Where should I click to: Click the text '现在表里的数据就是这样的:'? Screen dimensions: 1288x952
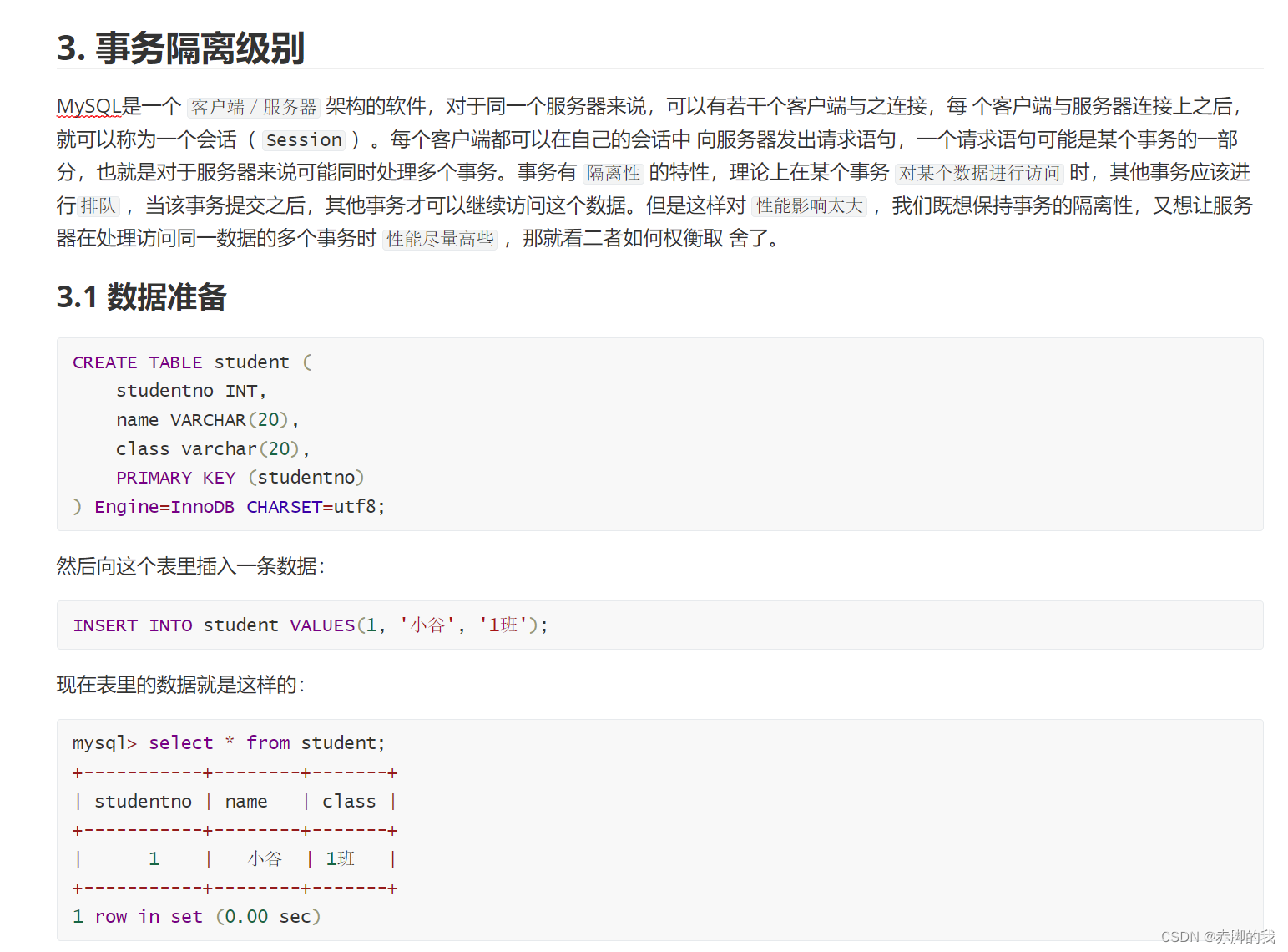click(180, 685)
